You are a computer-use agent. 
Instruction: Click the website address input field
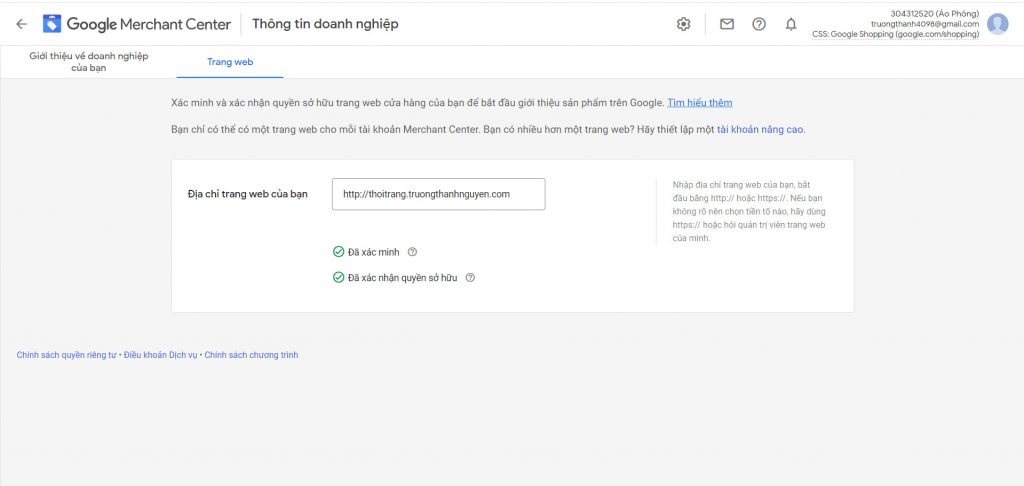[x=438, y=194]
